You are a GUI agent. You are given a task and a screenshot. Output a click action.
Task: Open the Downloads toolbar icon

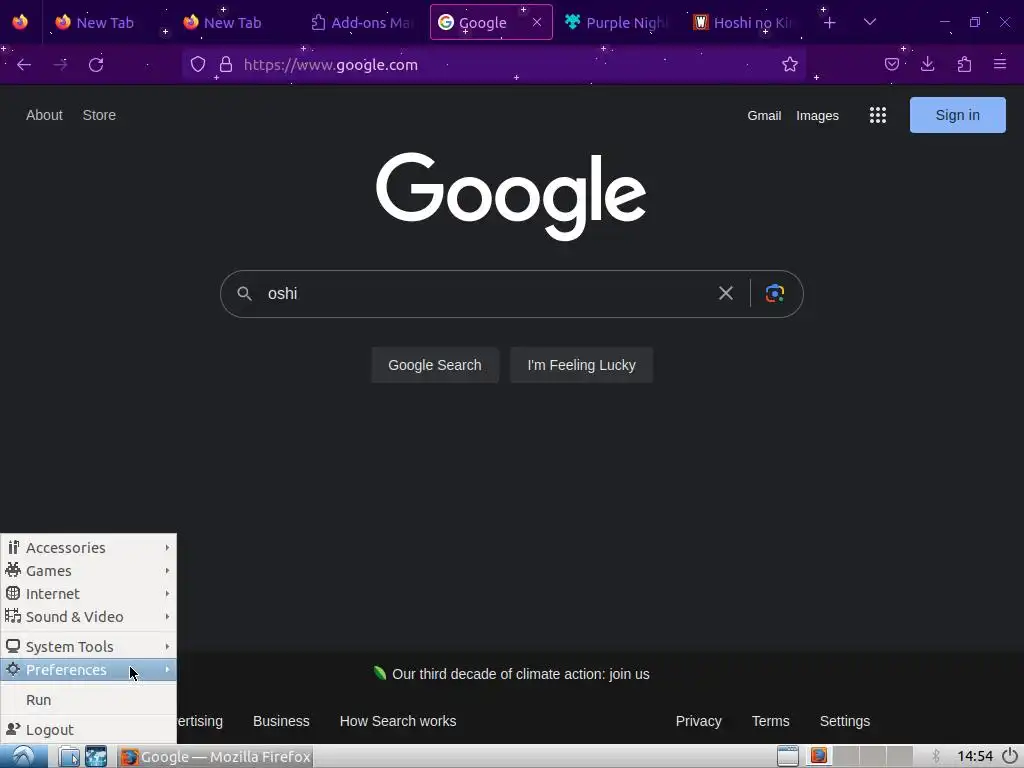[x=927, y=64]
